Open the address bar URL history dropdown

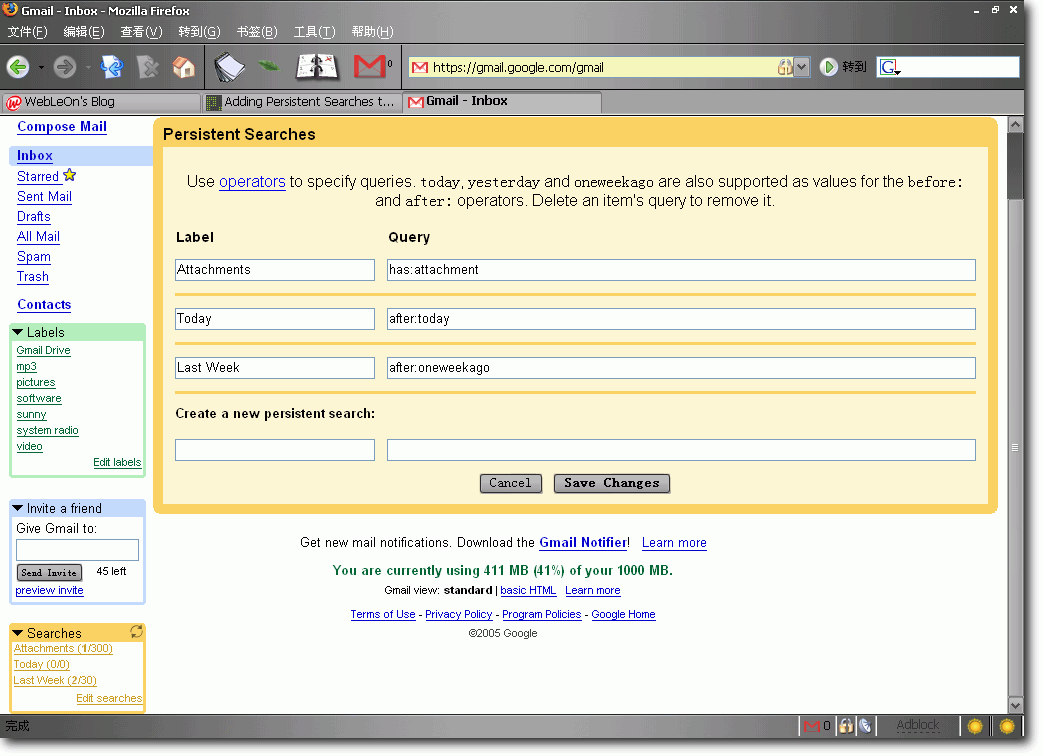coord(802,67)
